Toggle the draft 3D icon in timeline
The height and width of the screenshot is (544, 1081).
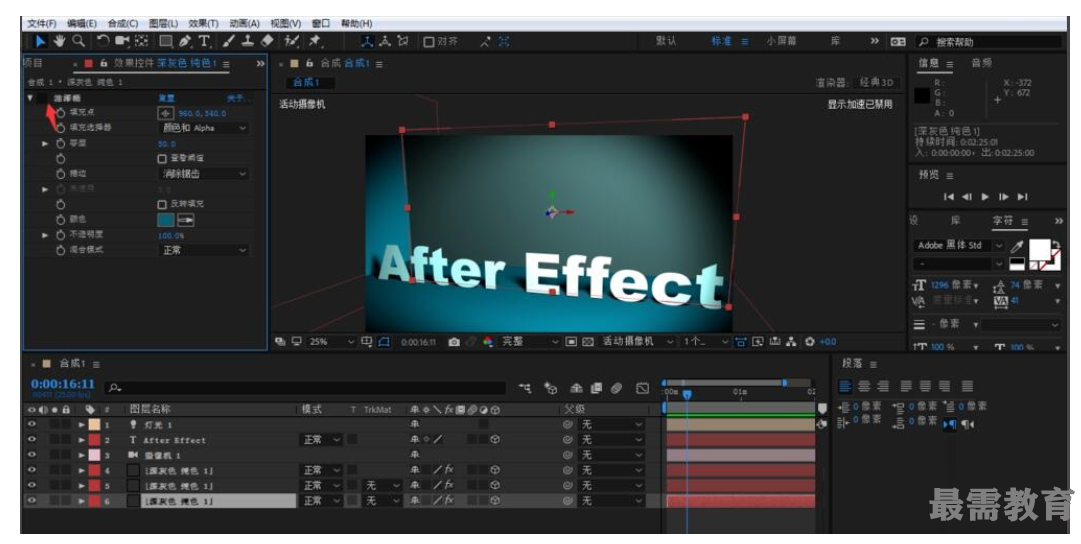(x=550, y=389)
